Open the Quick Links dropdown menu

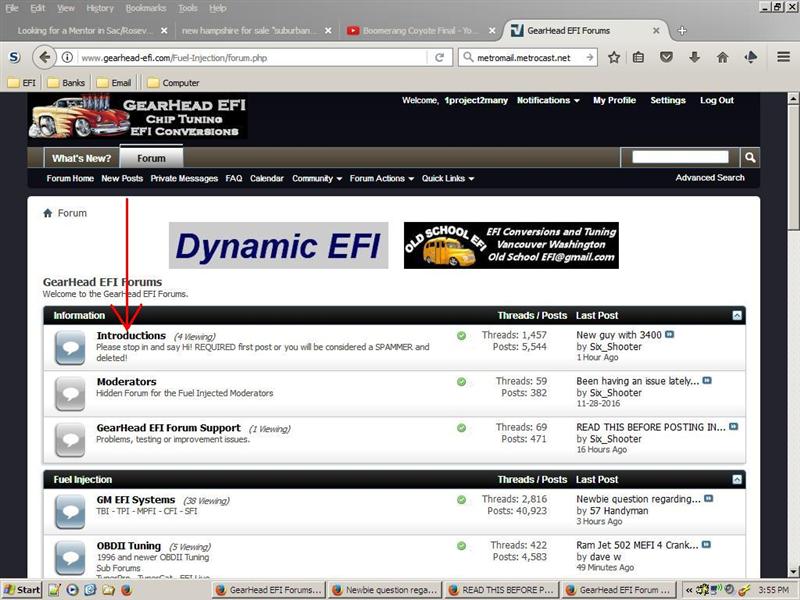click(447, 179)
